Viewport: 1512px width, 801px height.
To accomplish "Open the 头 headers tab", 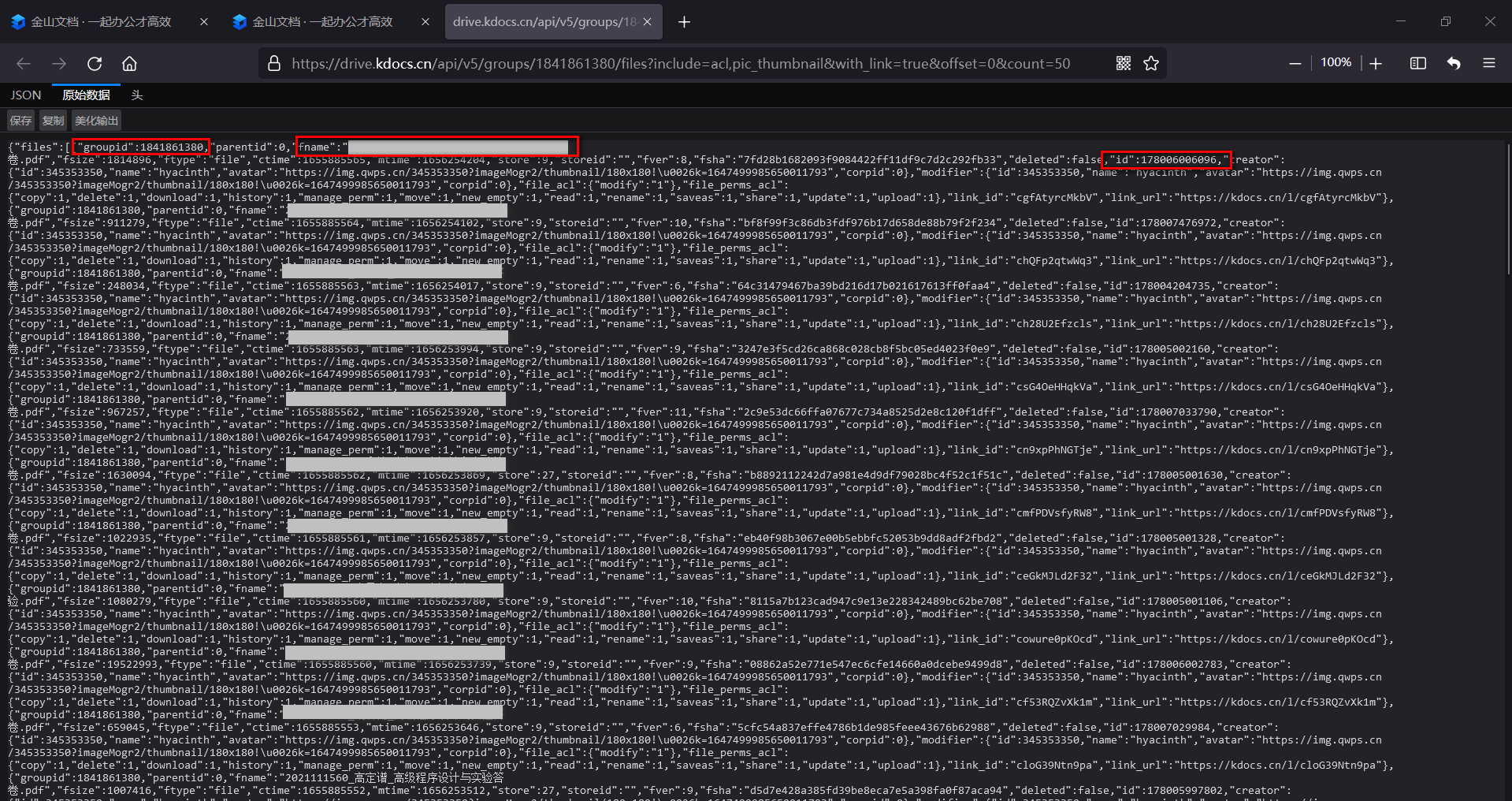I will coord(136,95).
